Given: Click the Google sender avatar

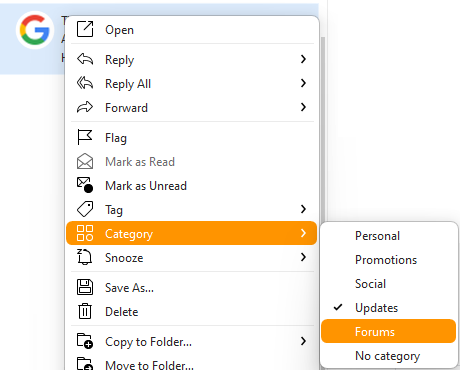Looking at the screenshot, I should point(35,30).
